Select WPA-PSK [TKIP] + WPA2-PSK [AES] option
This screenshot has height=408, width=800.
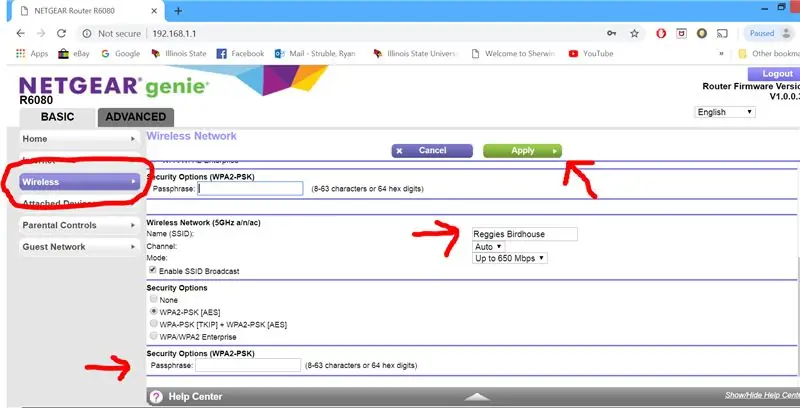click(154, 324)
